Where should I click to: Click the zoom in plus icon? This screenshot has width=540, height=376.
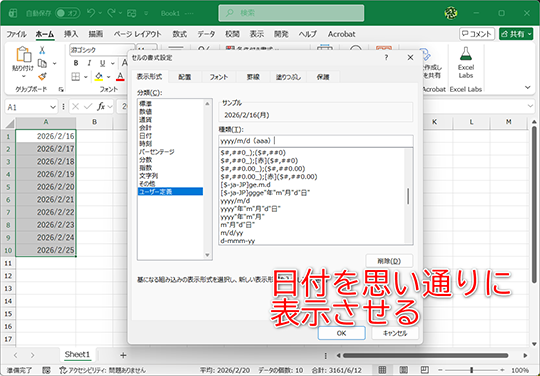point(502,370)
